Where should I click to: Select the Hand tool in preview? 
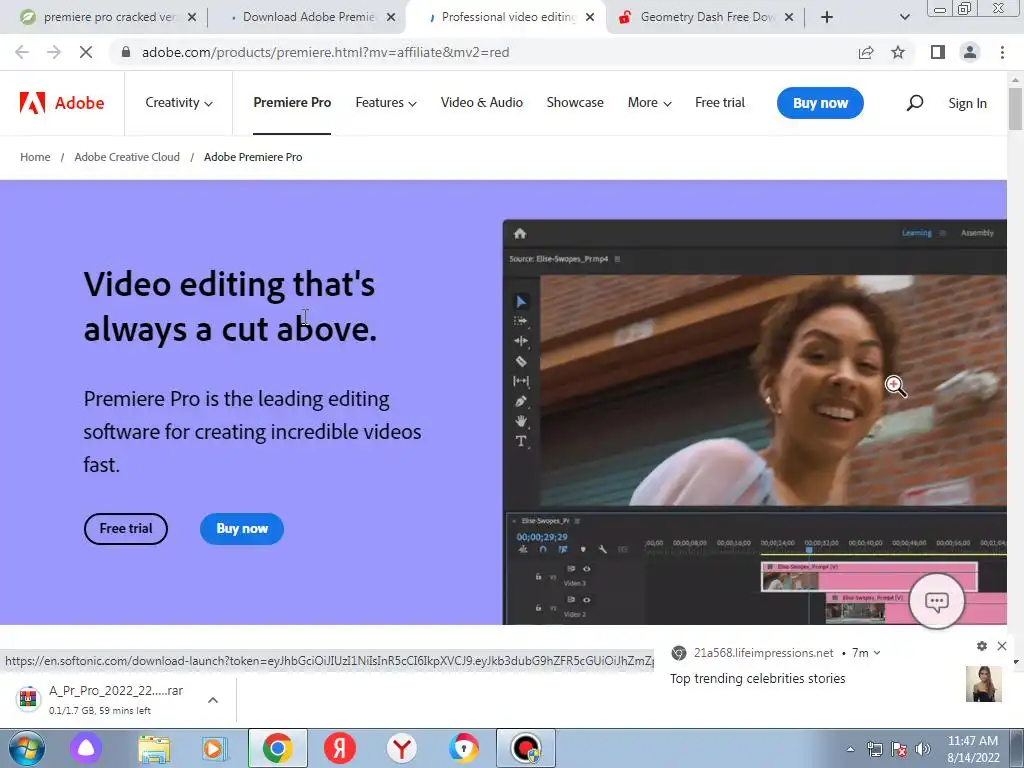(521, 421)
